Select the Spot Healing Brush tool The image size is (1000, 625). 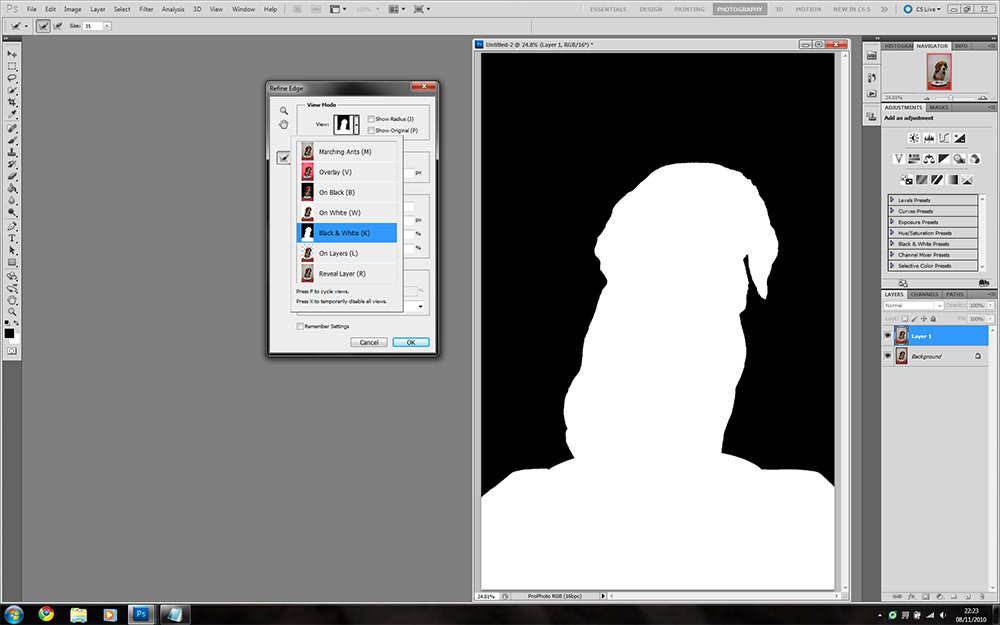(11, 128)
